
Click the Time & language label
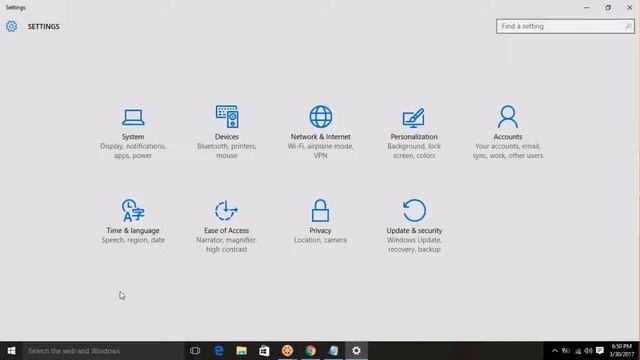click(x=133, y=231)
